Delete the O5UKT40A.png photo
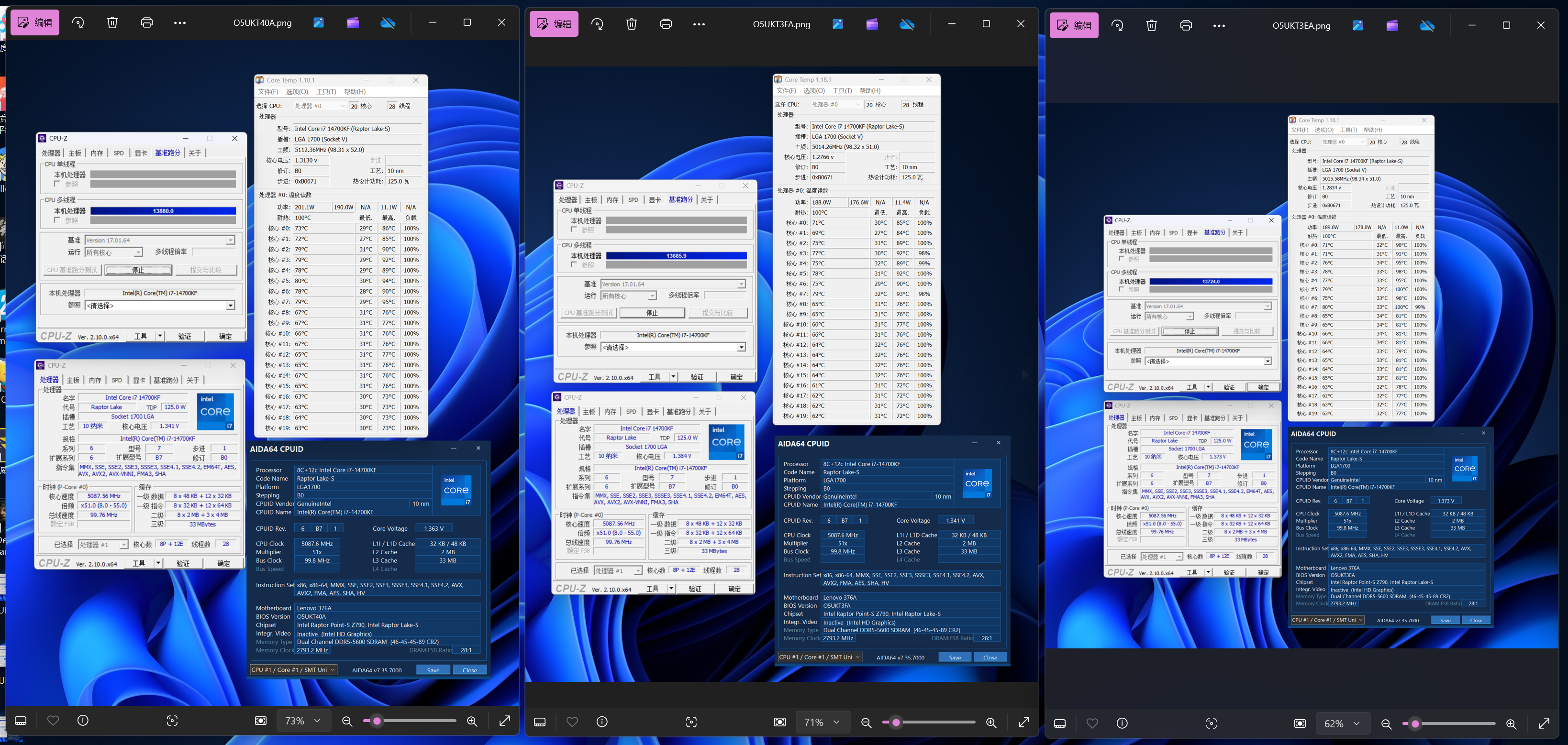Image resolution: width=1568 pixels, height=745 pixels. point(112,23)
